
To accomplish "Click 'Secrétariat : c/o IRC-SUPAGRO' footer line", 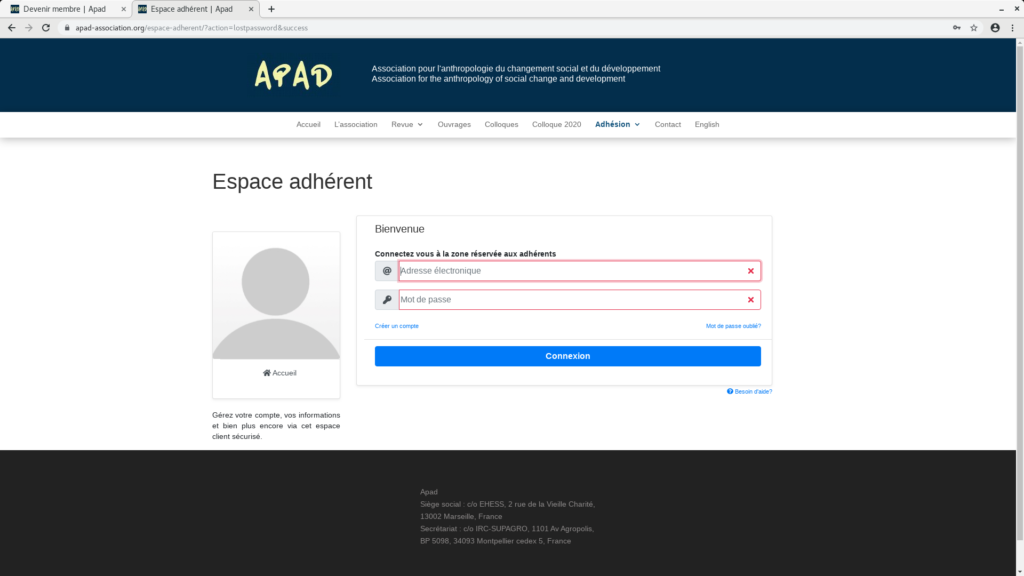I will click(507, 529).
